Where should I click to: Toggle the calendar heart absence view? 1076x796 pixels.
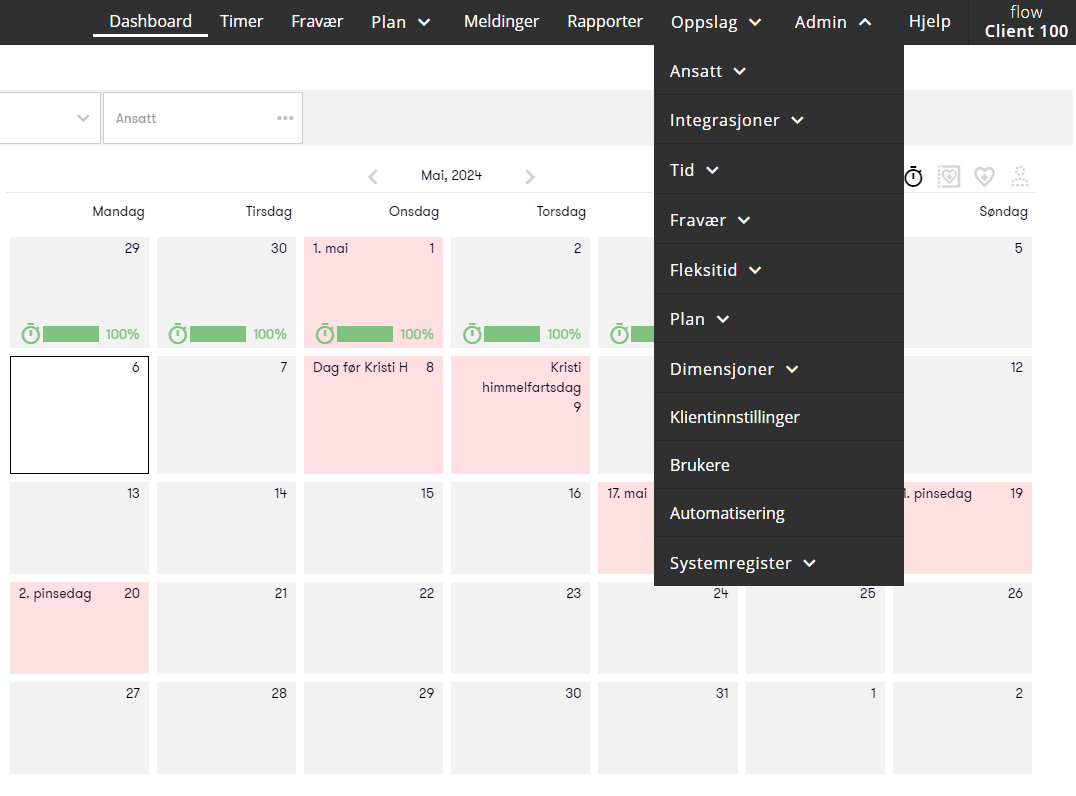(x=948, y=177)
